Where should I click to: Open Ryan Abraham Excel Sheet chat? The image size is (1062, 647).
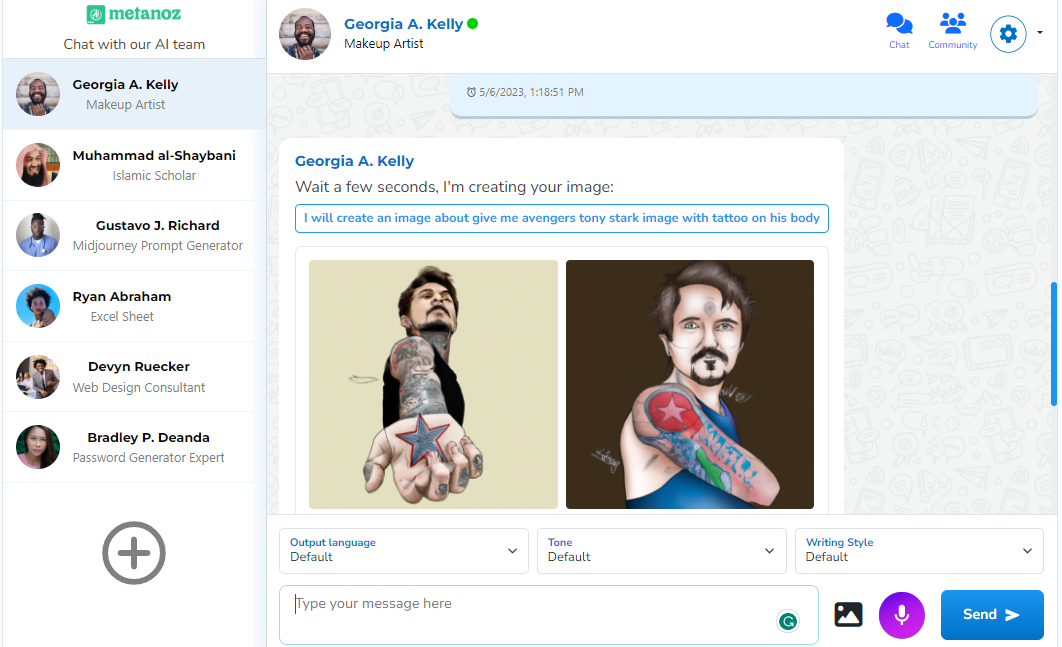[x=134, y=306]
